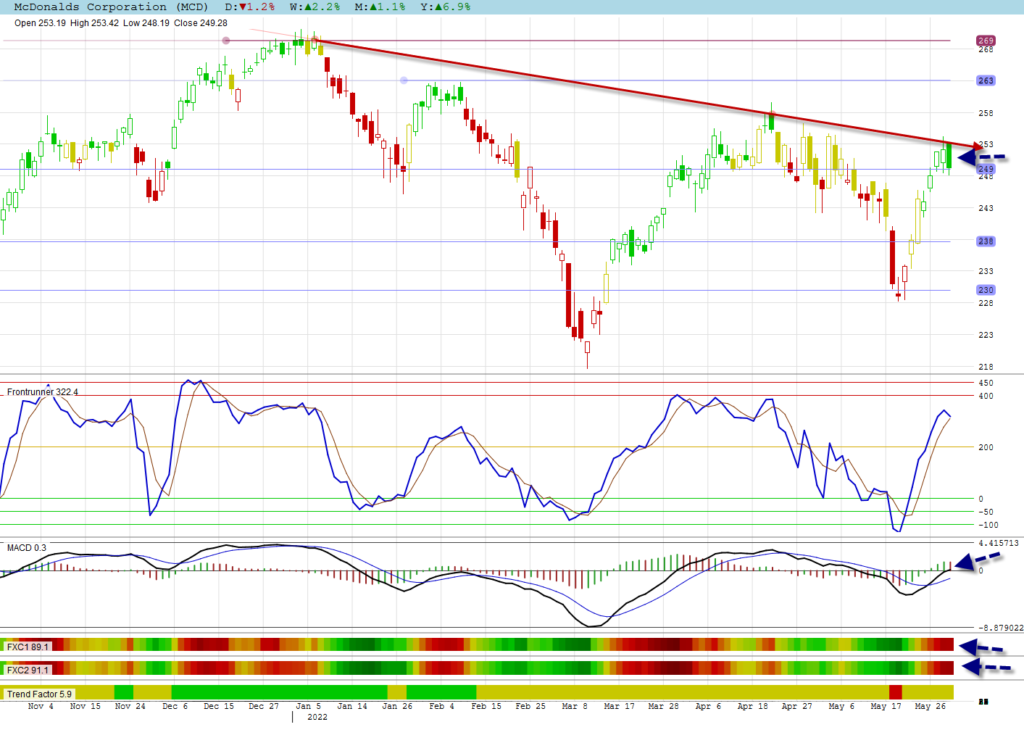Image resolution: width=1024 pixels, height=735 pixels.
Task: Select the daily change D: 1.2% value
Action: point(249,7)
